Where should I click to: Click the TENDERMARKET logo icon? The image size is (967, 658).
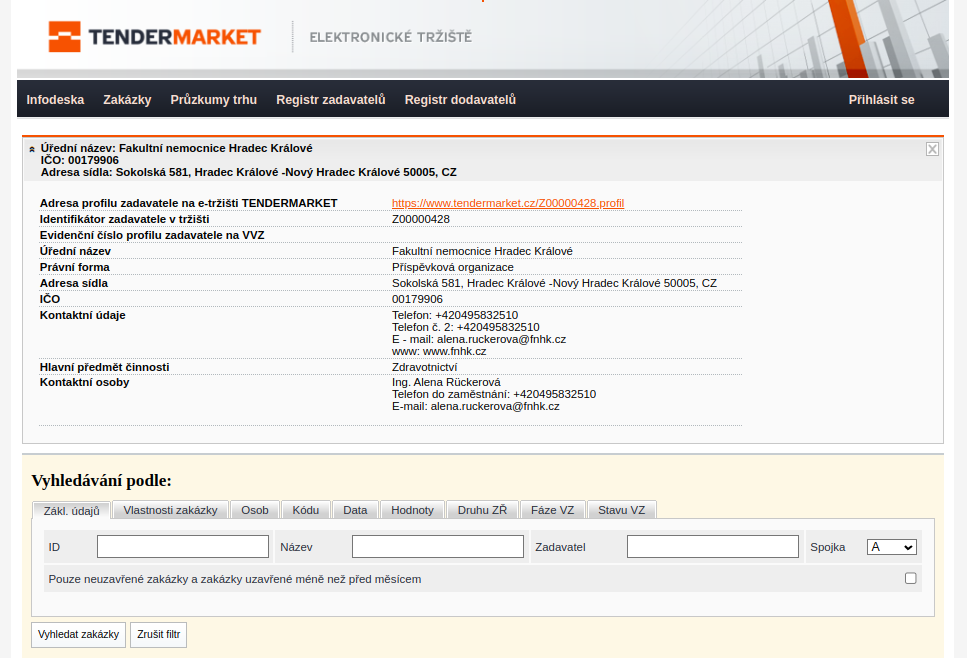[64, 36]
